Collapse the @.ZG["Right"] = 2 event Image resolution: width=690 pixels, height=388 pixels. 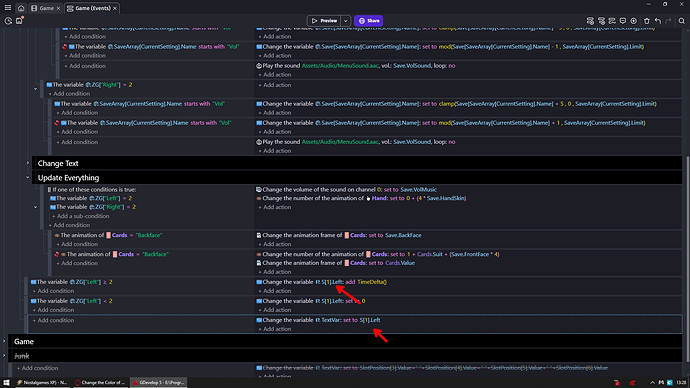point(36,89)
